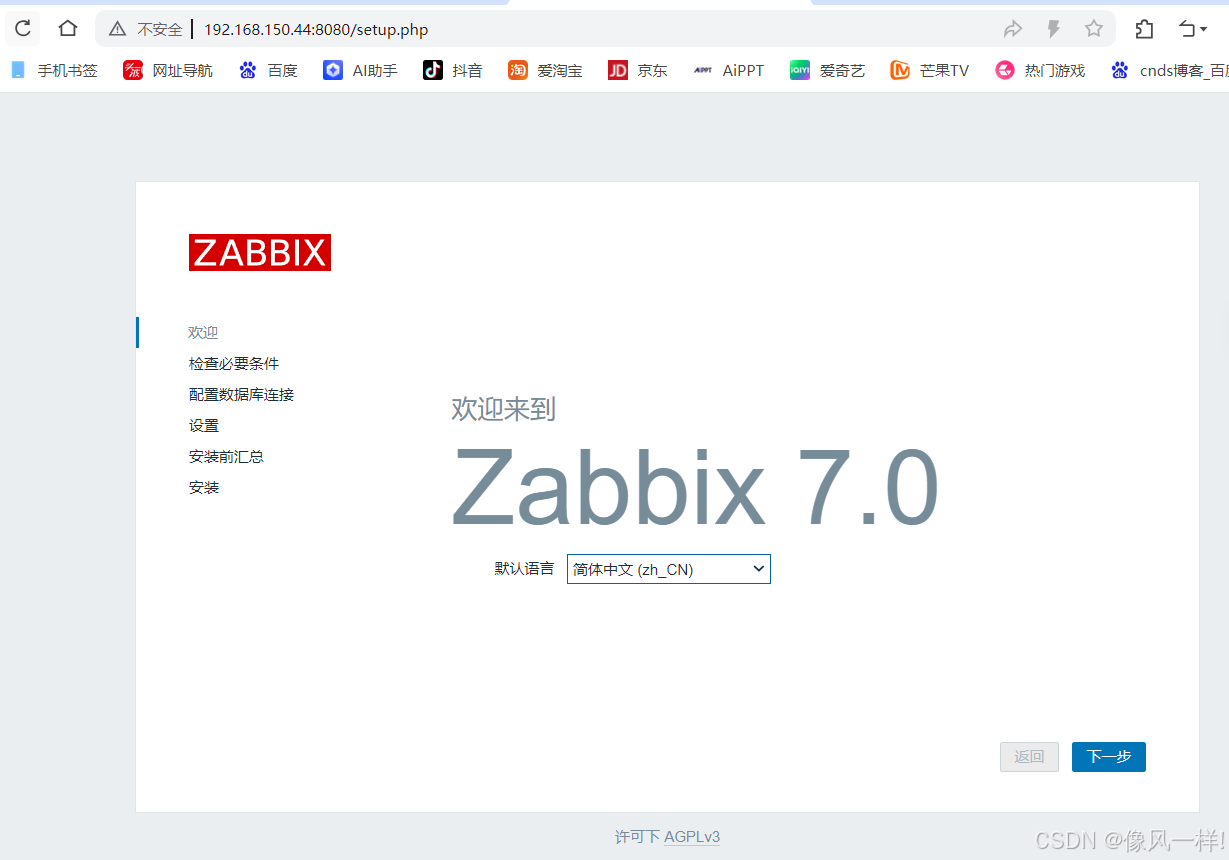Click the lightning bolt speed-mode icon

tap(1053, 29)
